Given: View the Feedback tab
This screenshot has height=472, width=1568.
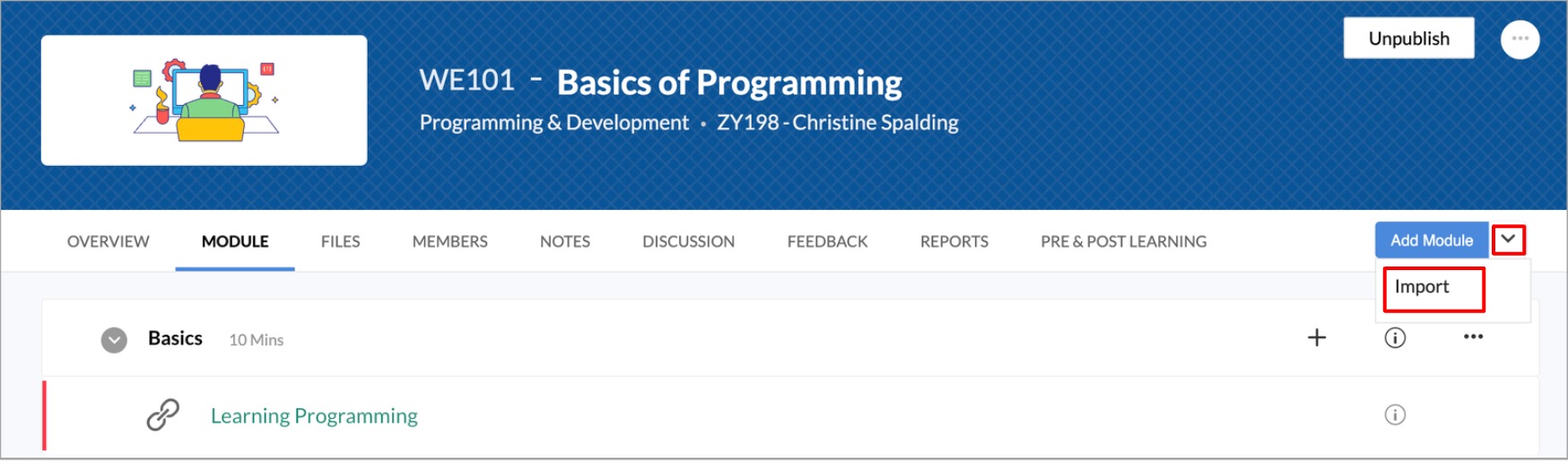Looking at the screenshot, I should (827, 241).
